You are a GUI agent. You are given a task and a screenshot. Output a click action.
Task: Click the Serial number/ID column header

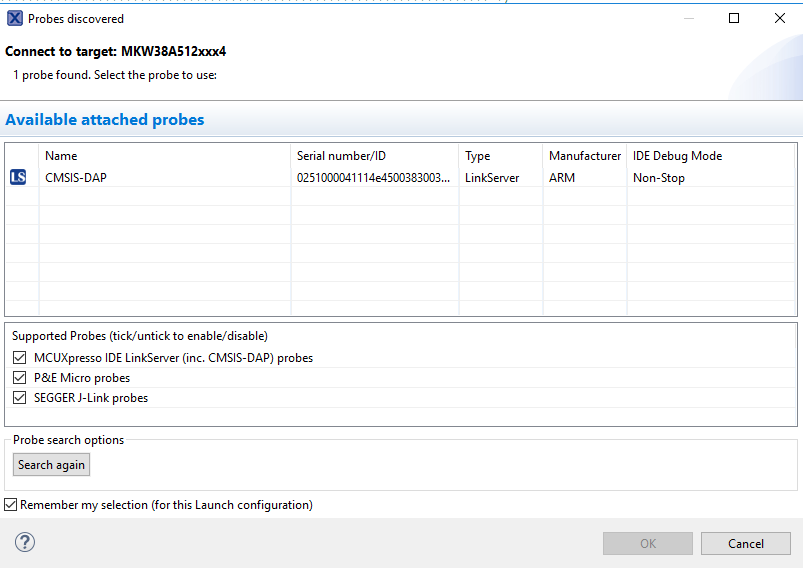(x=341, y=156)
